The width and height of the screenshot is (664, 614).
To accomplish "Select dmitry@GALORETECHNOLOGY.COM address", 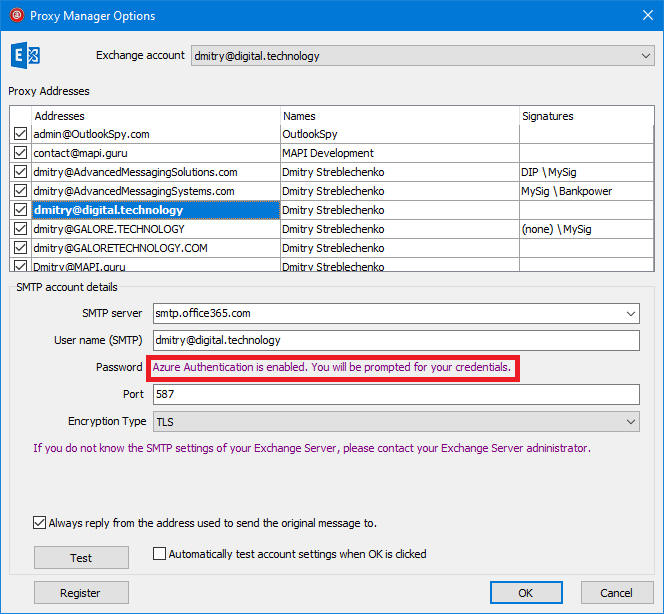I will pos(155,248).
